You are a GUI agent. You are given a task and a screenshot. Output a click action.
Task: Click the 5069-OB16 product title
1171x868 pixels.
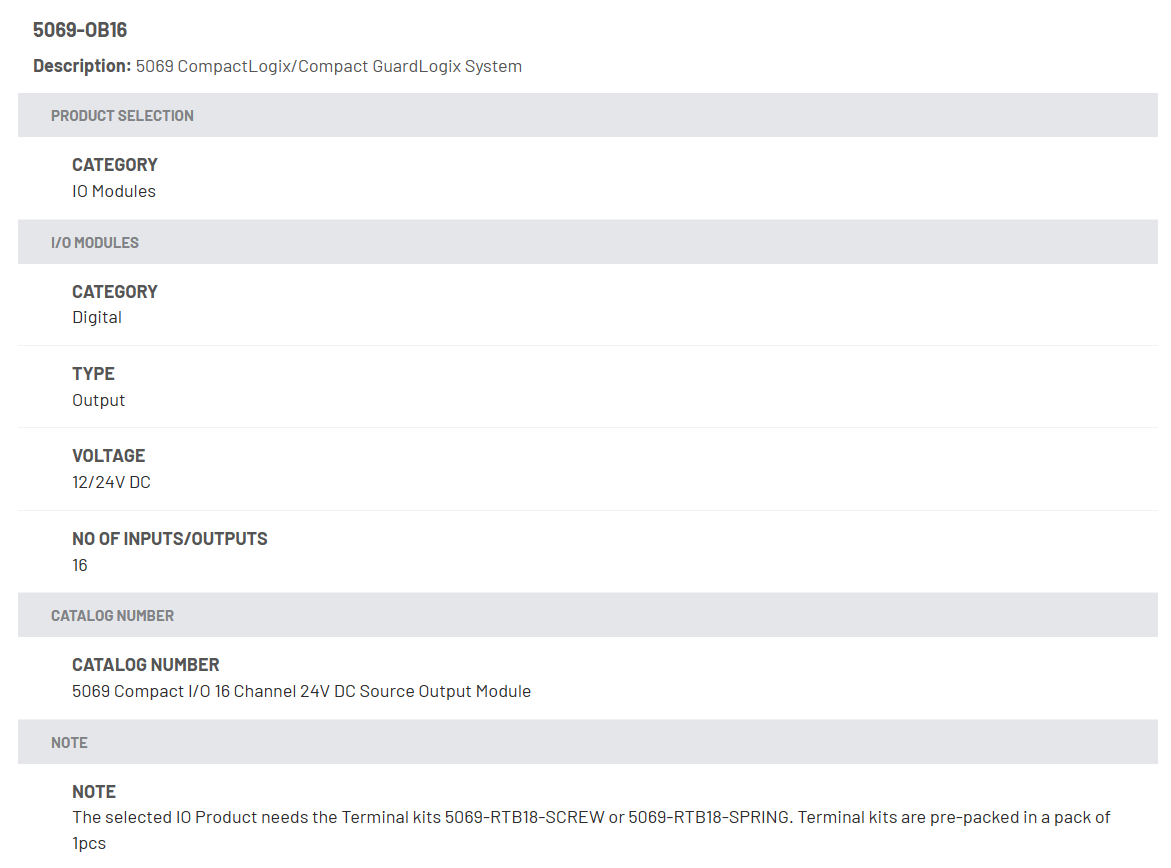(80, 30)
